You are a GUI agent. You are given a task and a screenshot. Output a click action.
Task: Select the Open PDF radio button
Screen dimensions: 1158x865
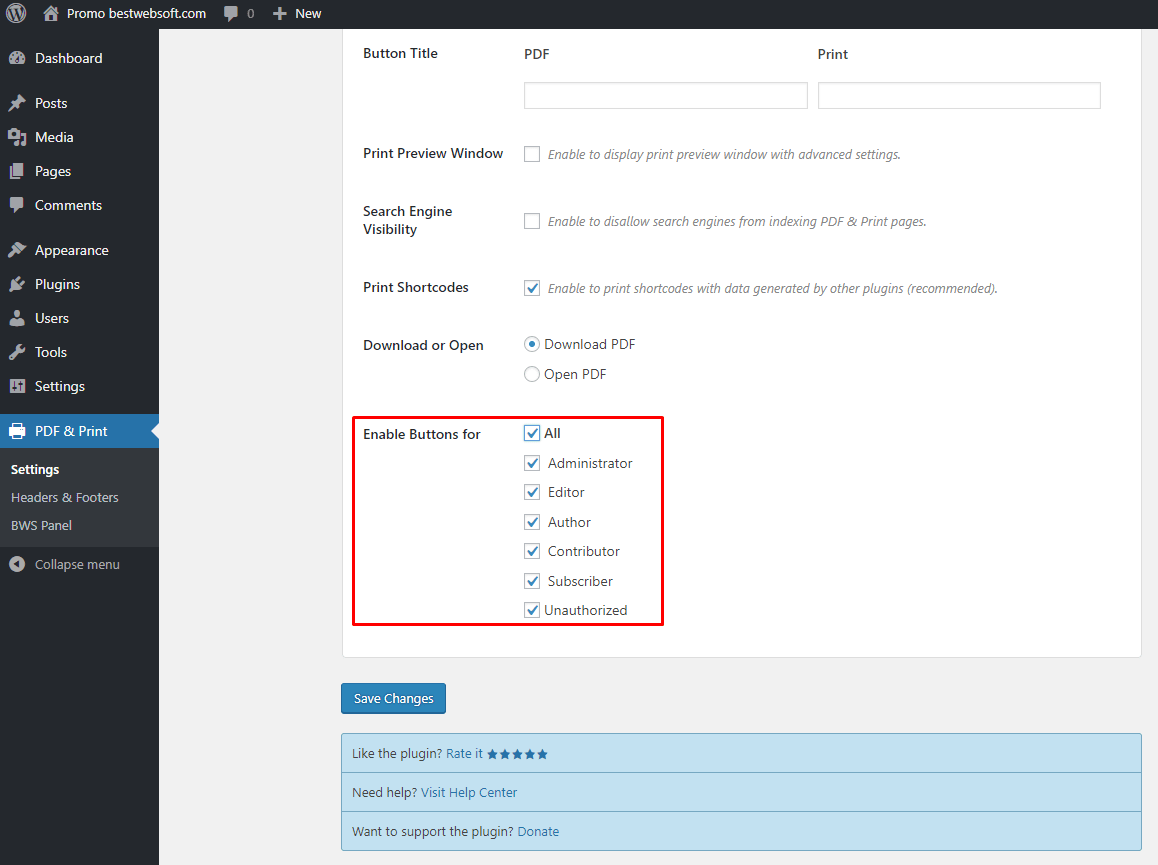tap(532, 375)
